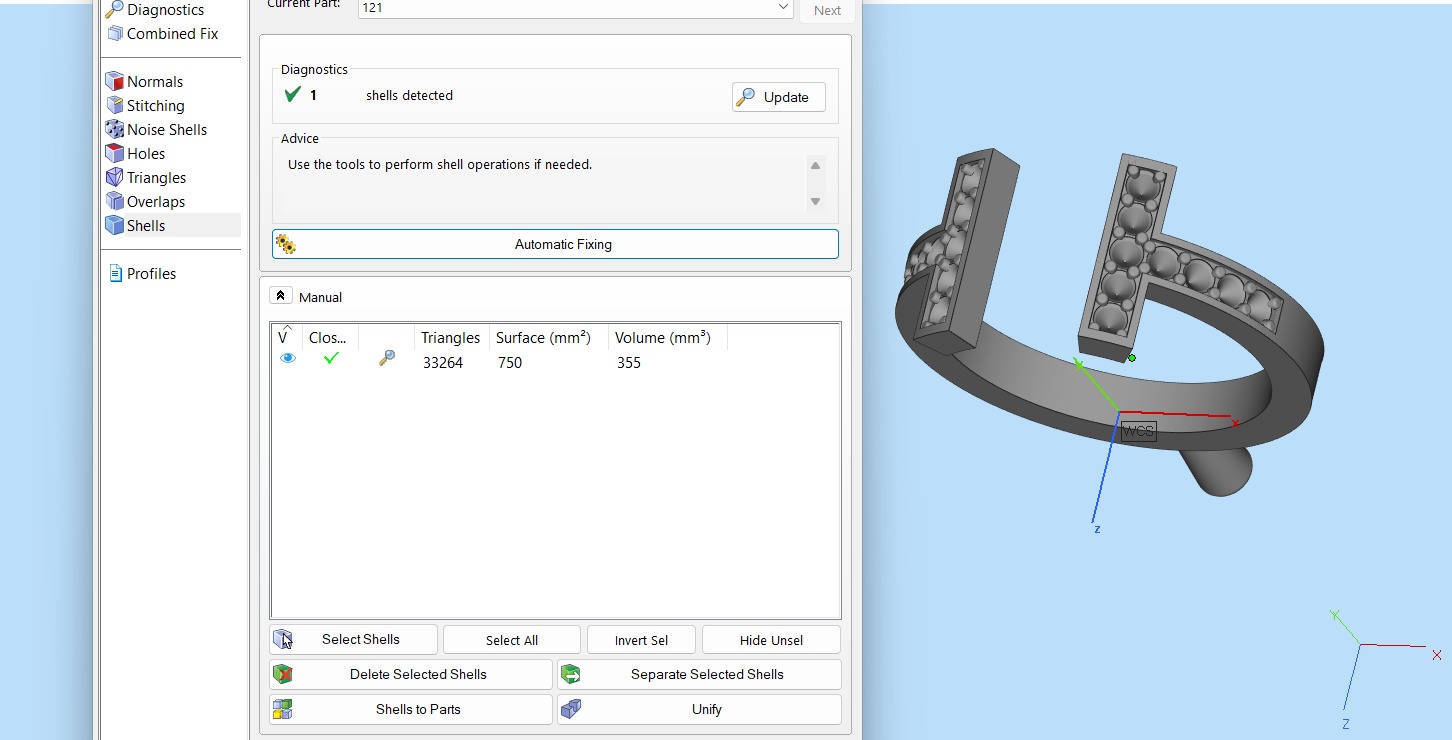This screenshot has height=740, width=1452.
Task: Zoom to shell using row magnifier icon
Action: 387,358
